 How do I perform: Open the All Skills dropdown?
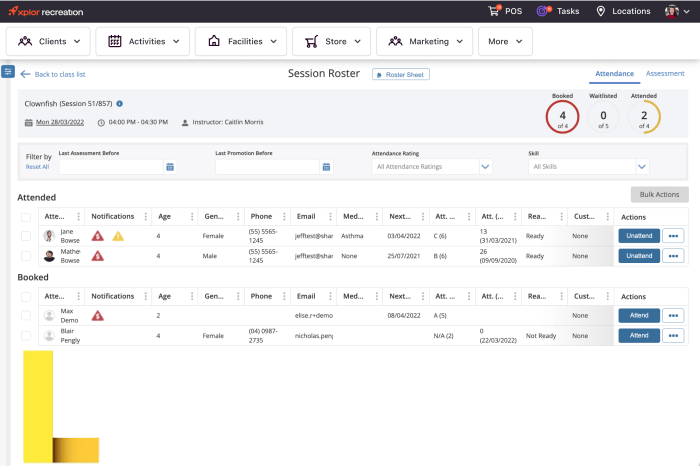click(588, 167)
